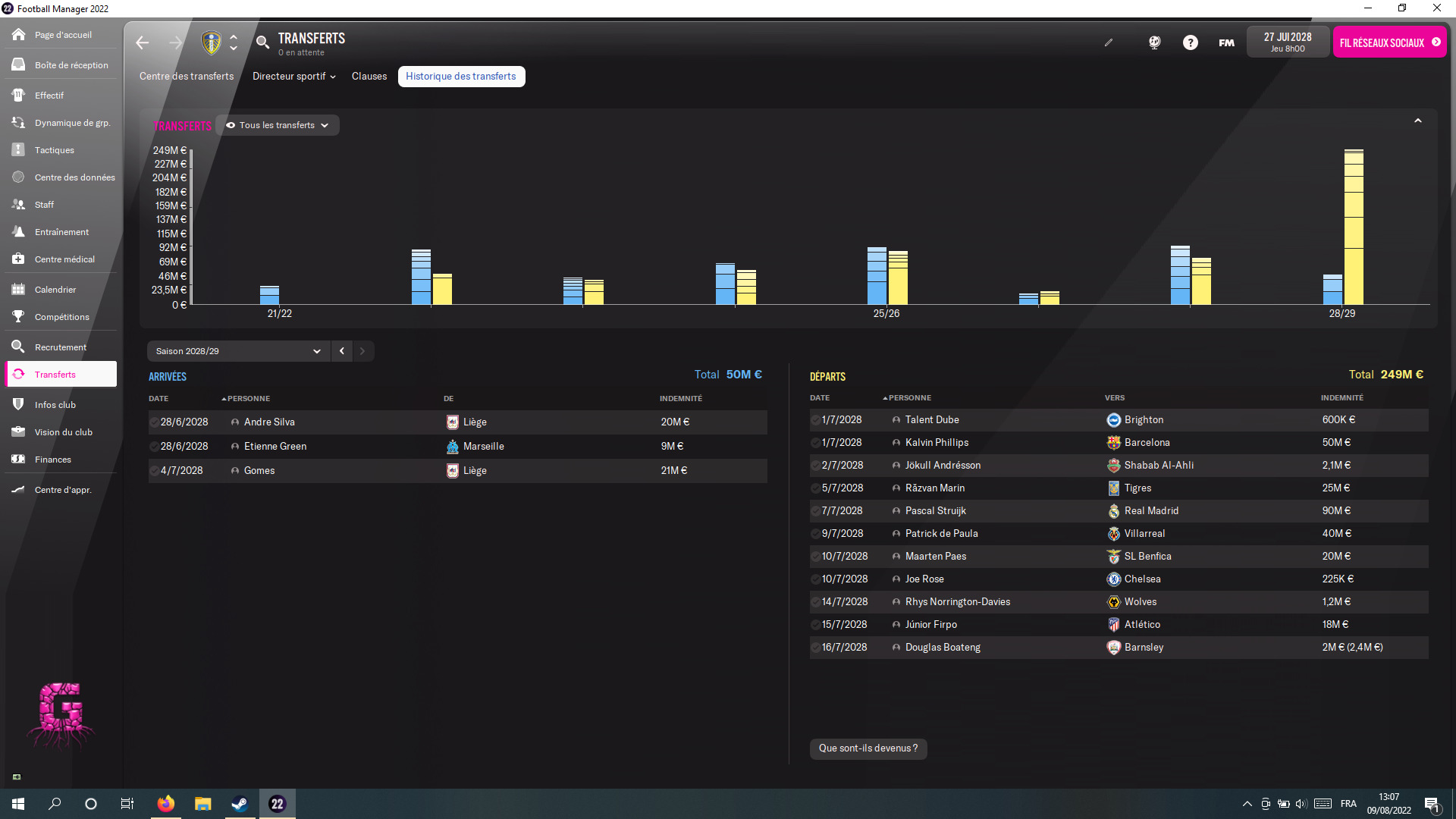Open the Fil Réseaux Sociaux button

1389,42
